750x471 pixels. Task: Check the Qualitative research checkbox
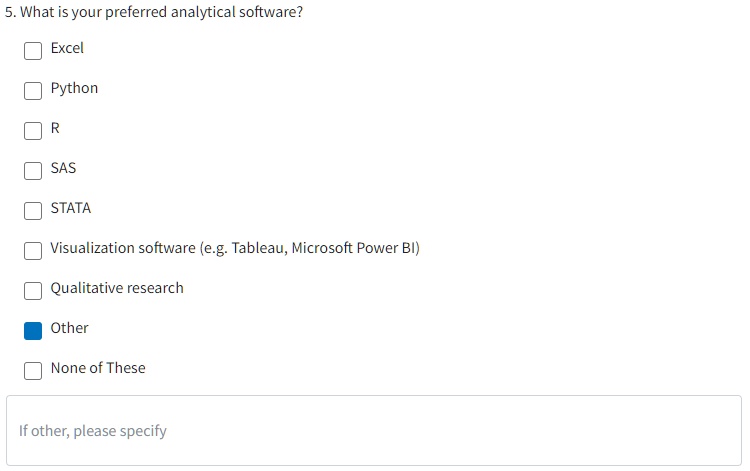(33, 290)
